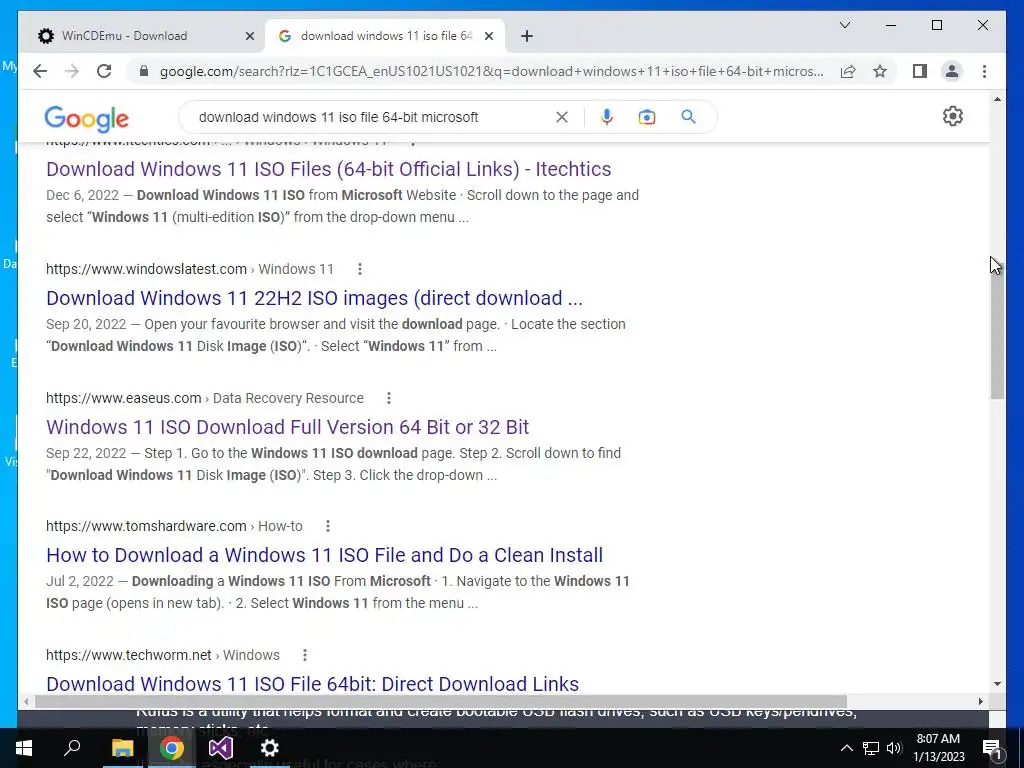Image resolution: width=1024 pixels, height=768 pixels.
Task: Close the WinCDEmu - Download tab
Action: point(249,36)
